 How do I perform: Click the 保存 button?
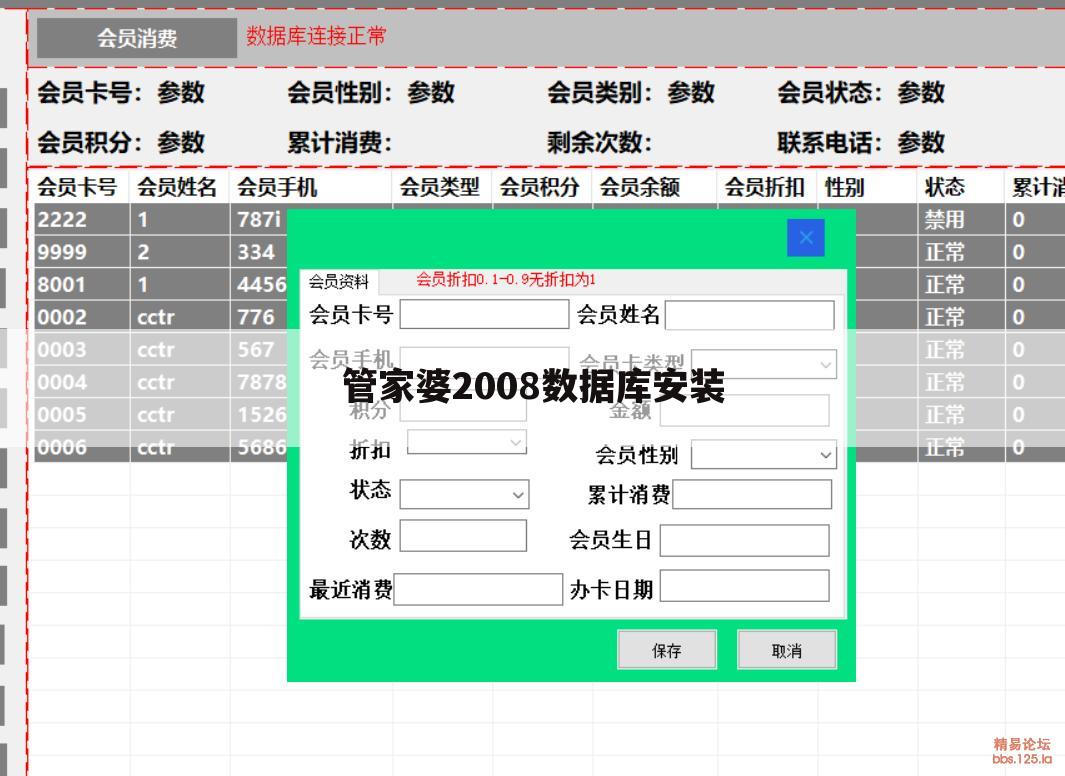pos(666,650)
